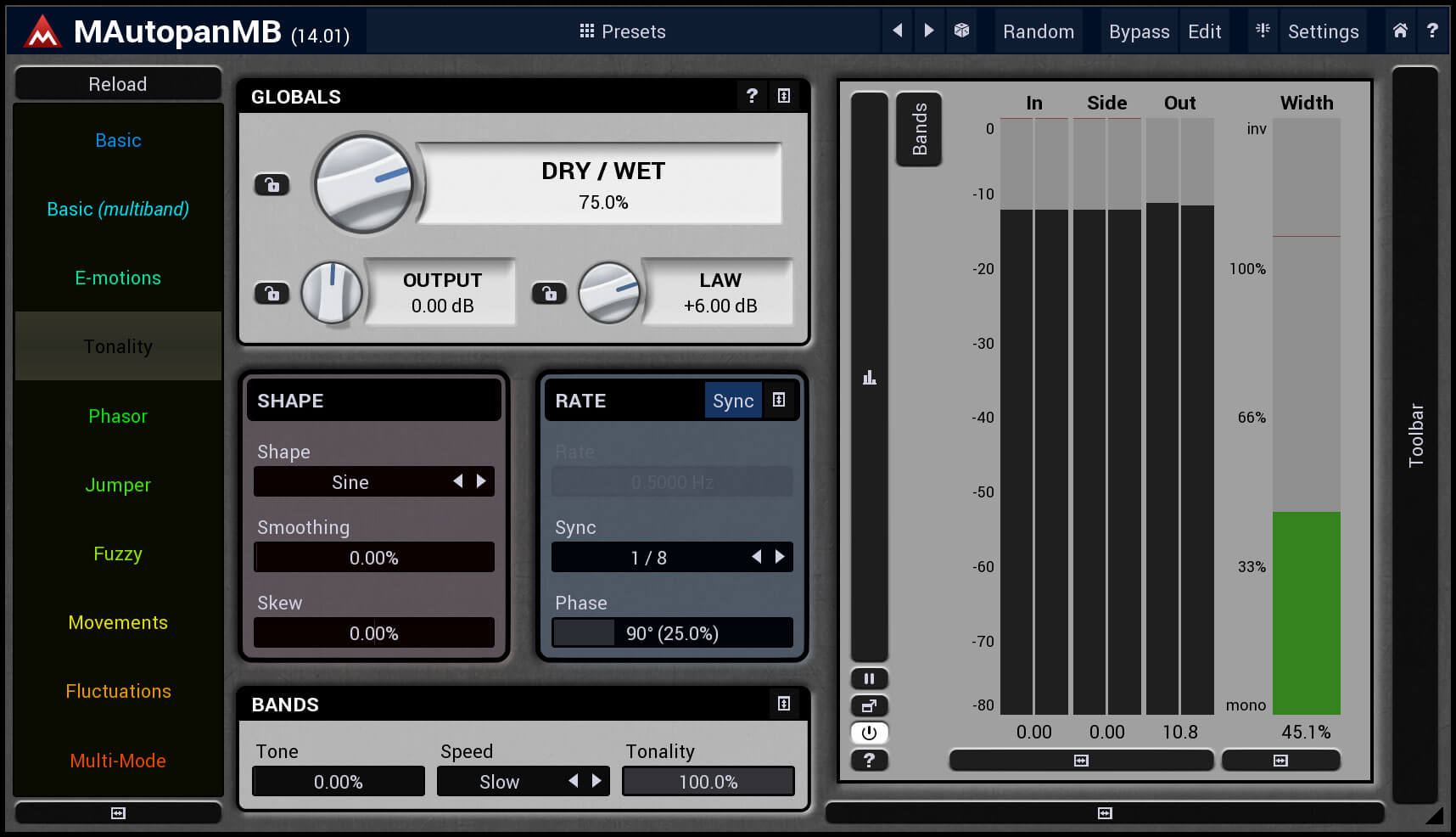Image resolution: width=1456 pixels, height=837 pixels.
Task: Collapse the device list with bottom button
Action: click(118, 813)
